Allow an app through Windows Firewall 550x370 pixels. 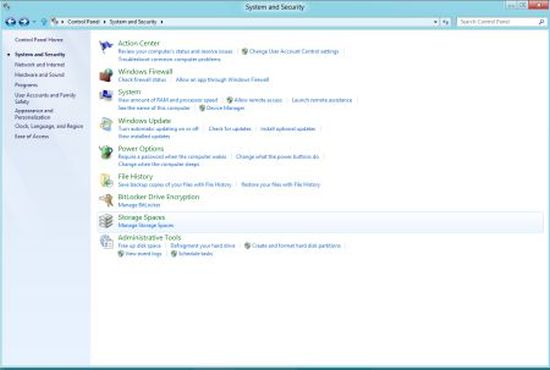point(222,80)
